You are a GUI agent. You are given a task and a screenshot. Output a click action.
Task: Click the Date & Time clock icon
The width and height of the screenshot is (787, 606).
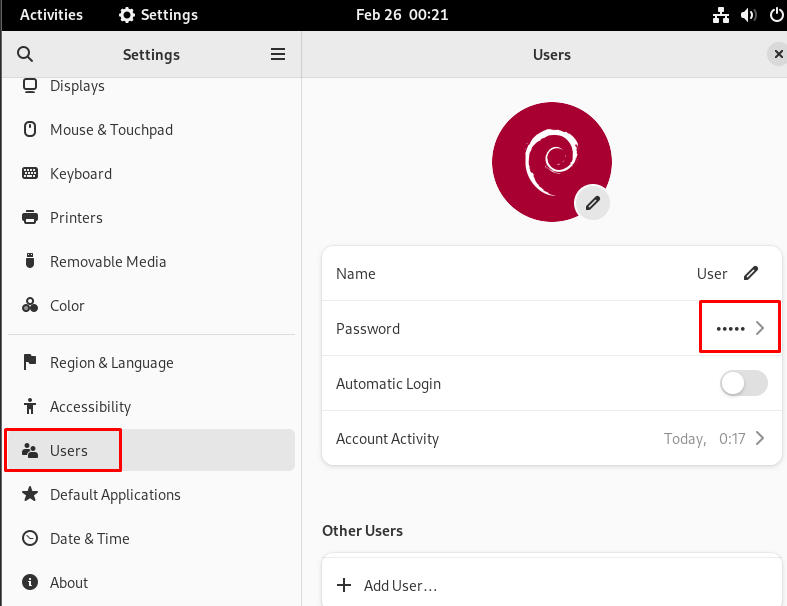point(30,538)
